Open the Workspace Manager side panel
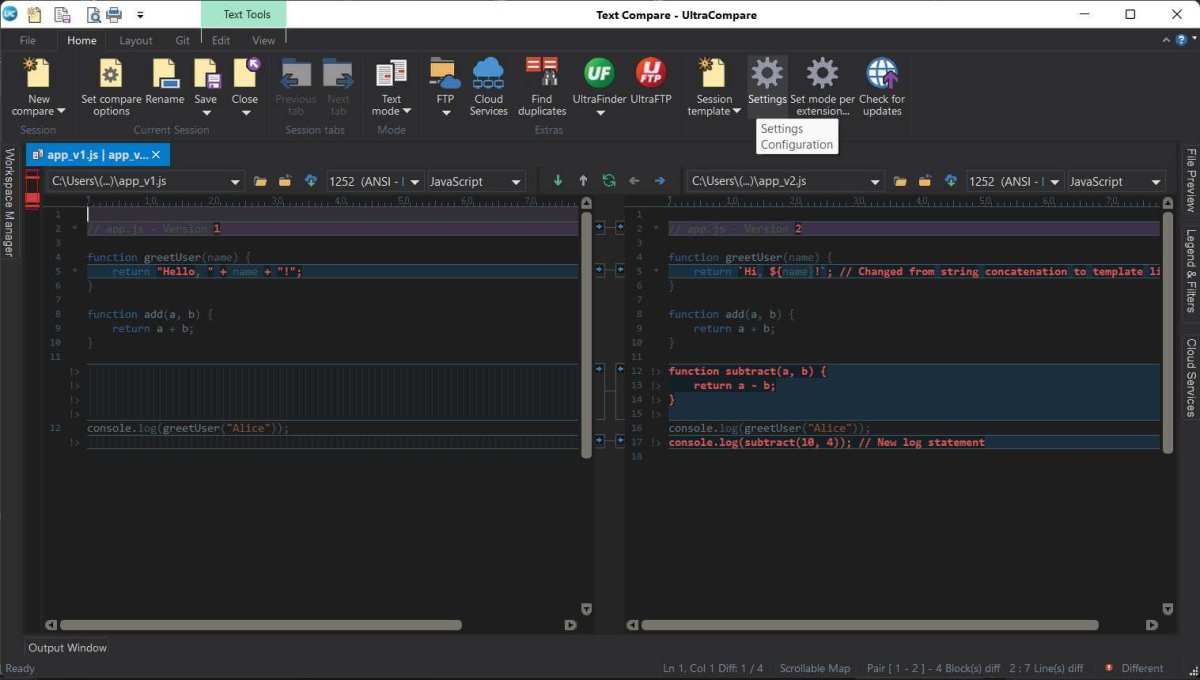The height and width of the screenshot is (680, 1200). tap(10, 203)
